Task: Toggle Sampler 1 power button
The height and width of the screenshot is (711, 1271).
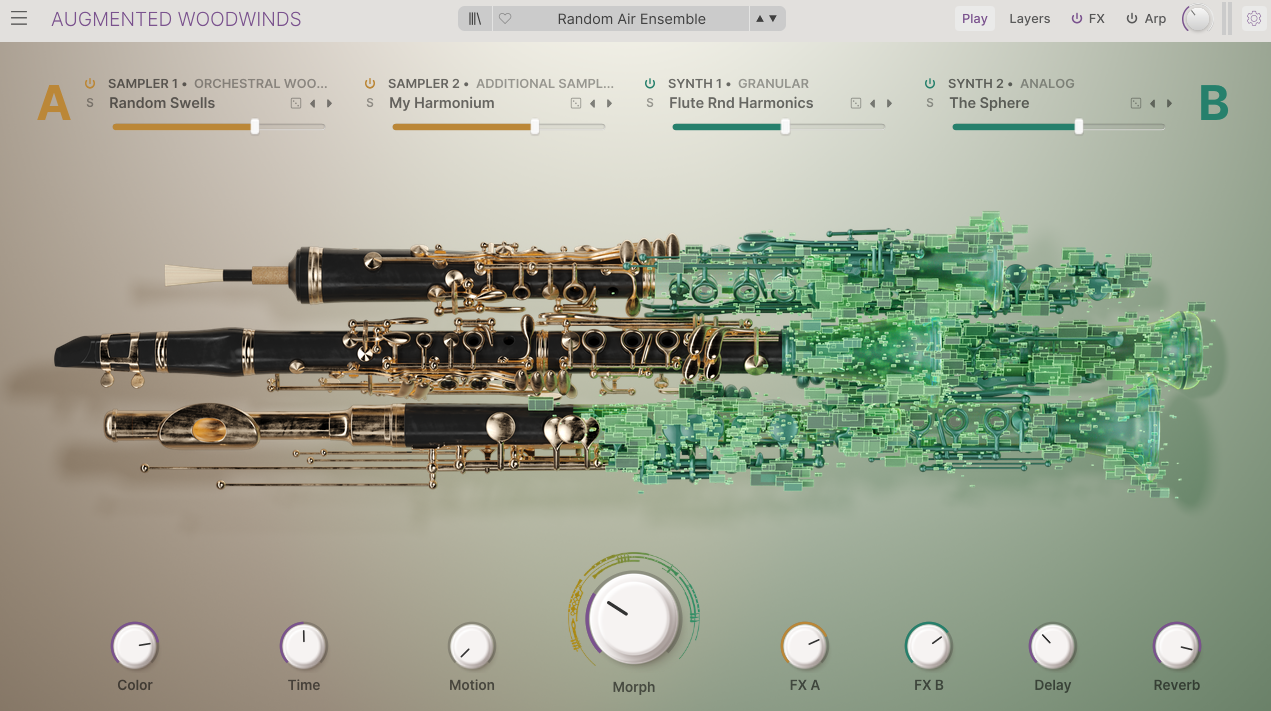Action: coord(90,84)
